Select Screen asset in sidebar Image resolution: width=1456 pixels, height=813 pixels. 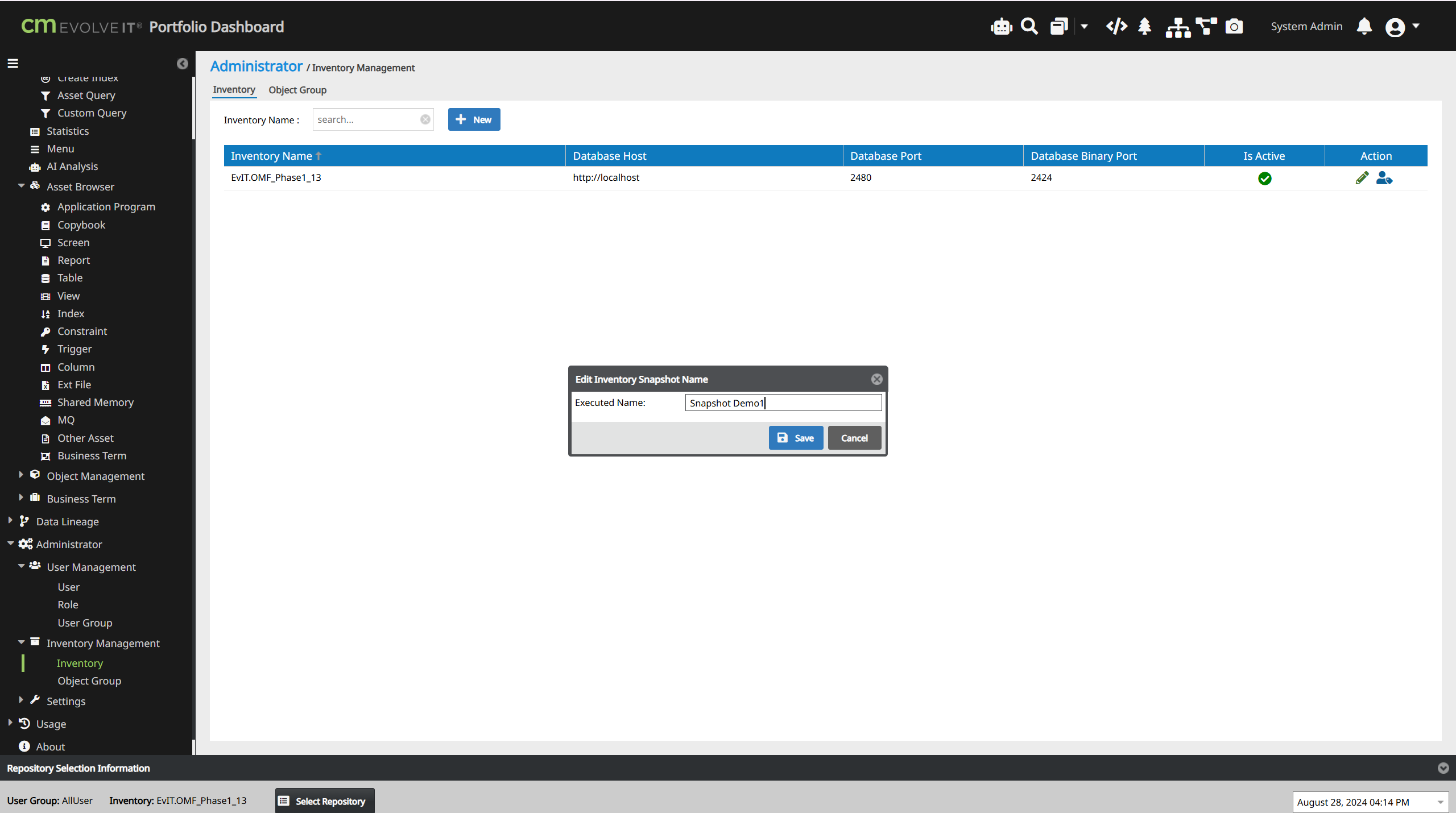(x=73, y=243)
